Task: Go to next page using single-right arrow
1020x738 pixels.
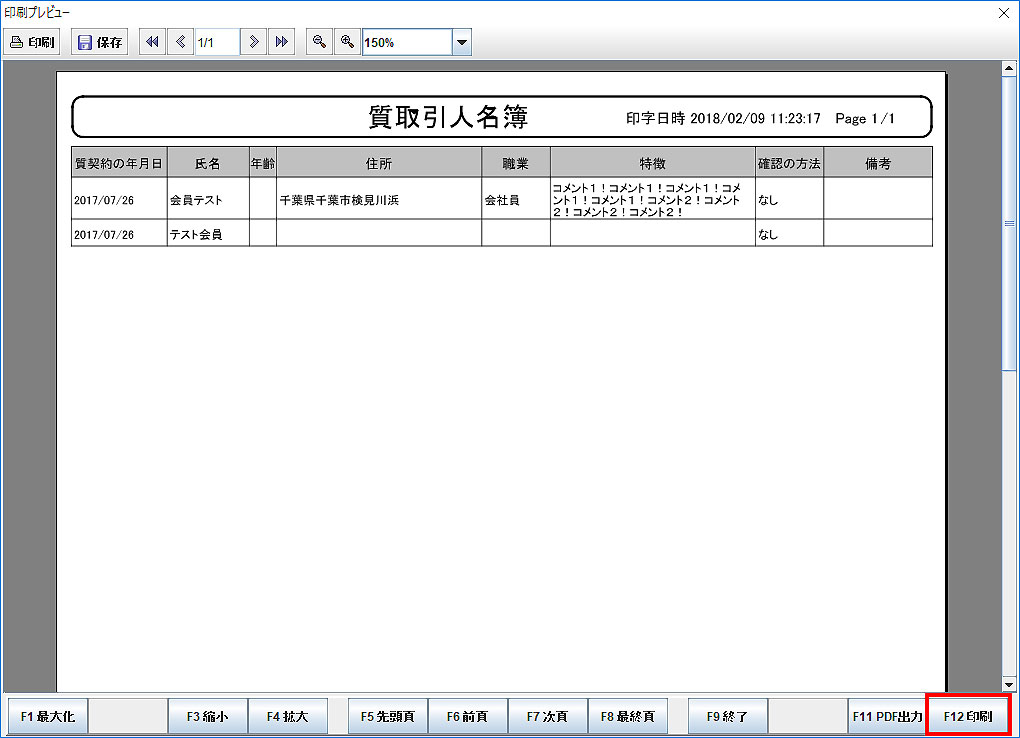Action: pyautogui.click(x=254, y=42)
